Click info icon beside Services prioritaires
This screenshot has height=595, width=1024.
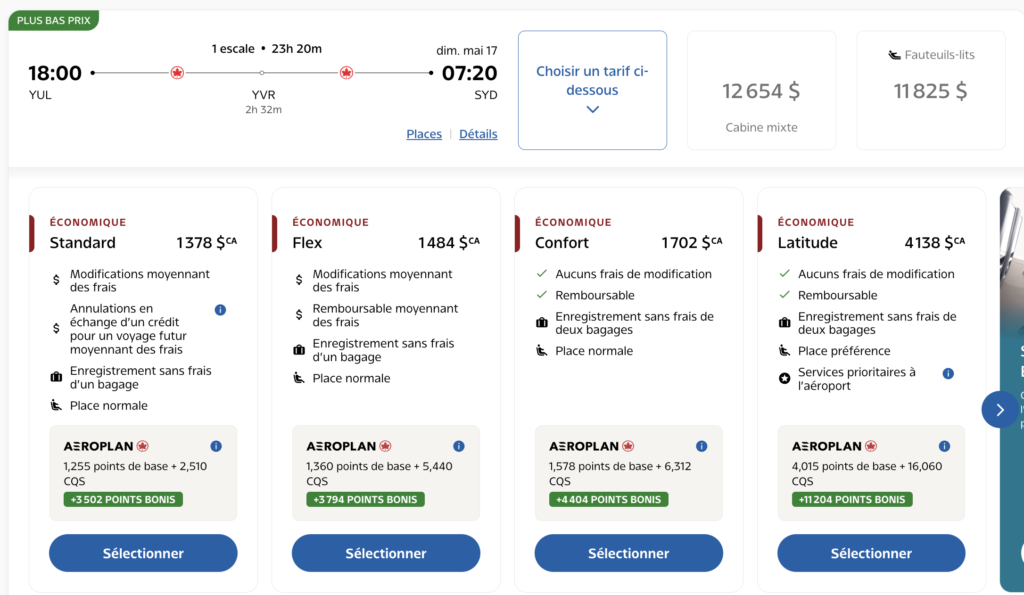pos(948,373)
